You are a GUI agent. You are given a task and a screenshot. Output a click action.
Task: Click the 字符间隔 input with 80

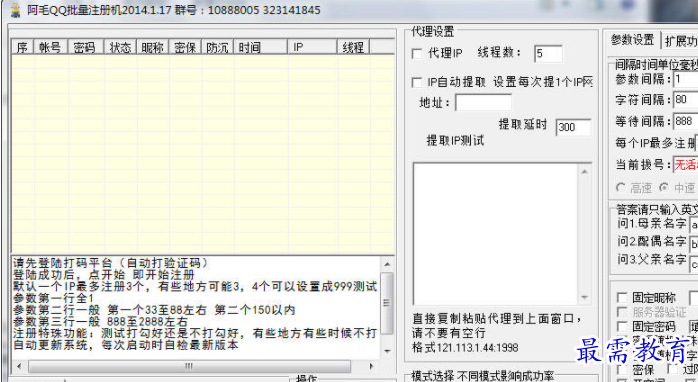coord(686,99)
